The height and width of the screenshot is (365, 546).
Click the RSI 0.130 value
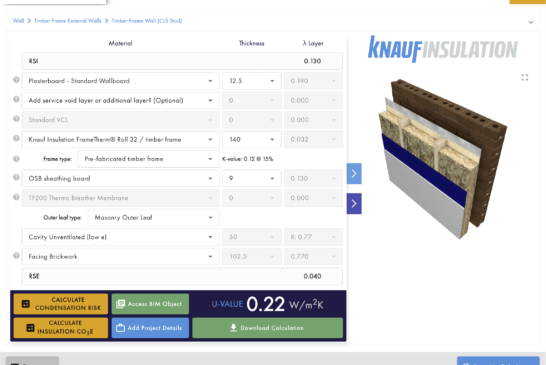[312, 61]
